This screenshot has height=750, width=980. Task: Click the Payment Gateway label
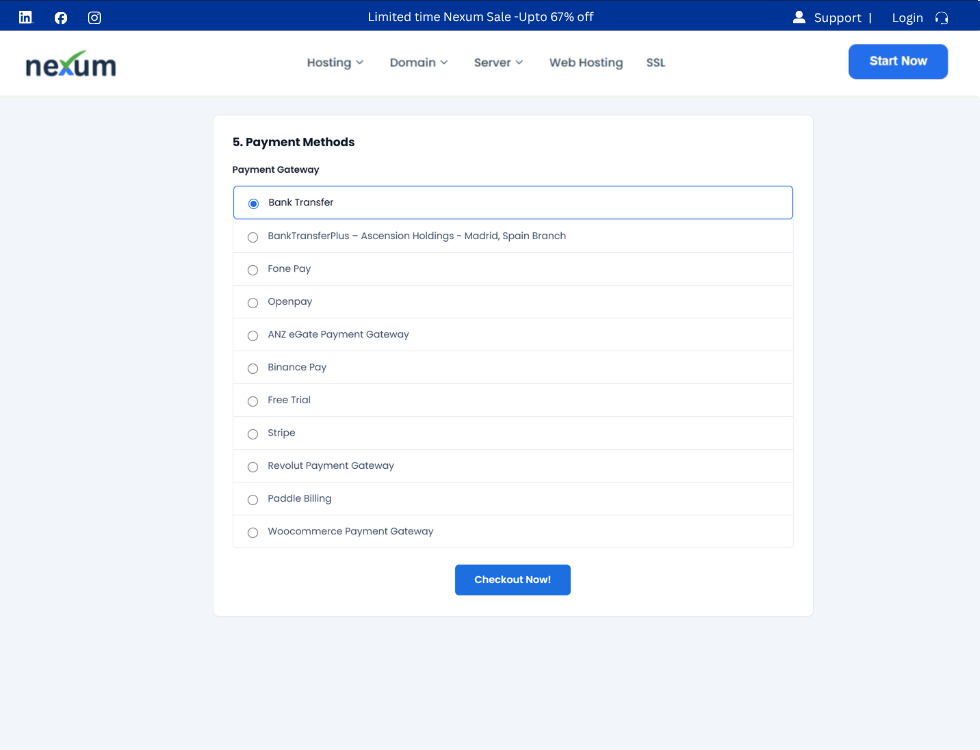click(276, 170)
